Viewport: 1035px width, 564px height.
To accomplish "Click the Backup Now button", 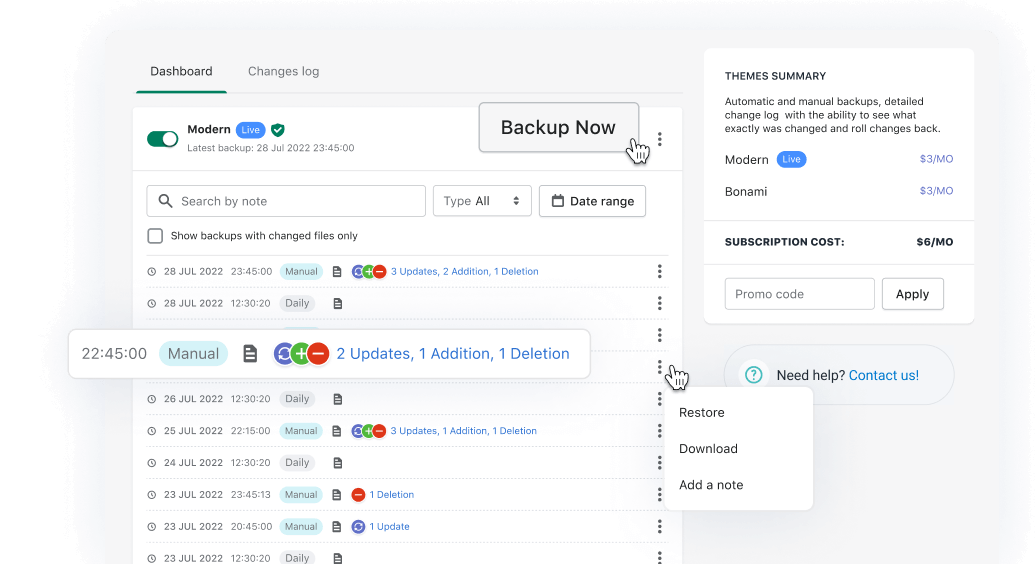I will pyautogui.click(x=558, y=127).
